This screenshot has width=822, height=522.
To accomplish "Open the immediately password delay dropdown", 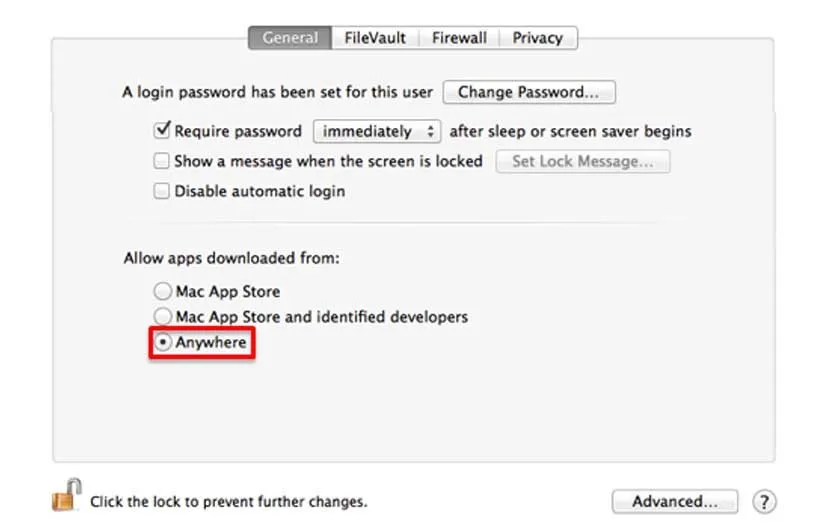I will point(376,131).
